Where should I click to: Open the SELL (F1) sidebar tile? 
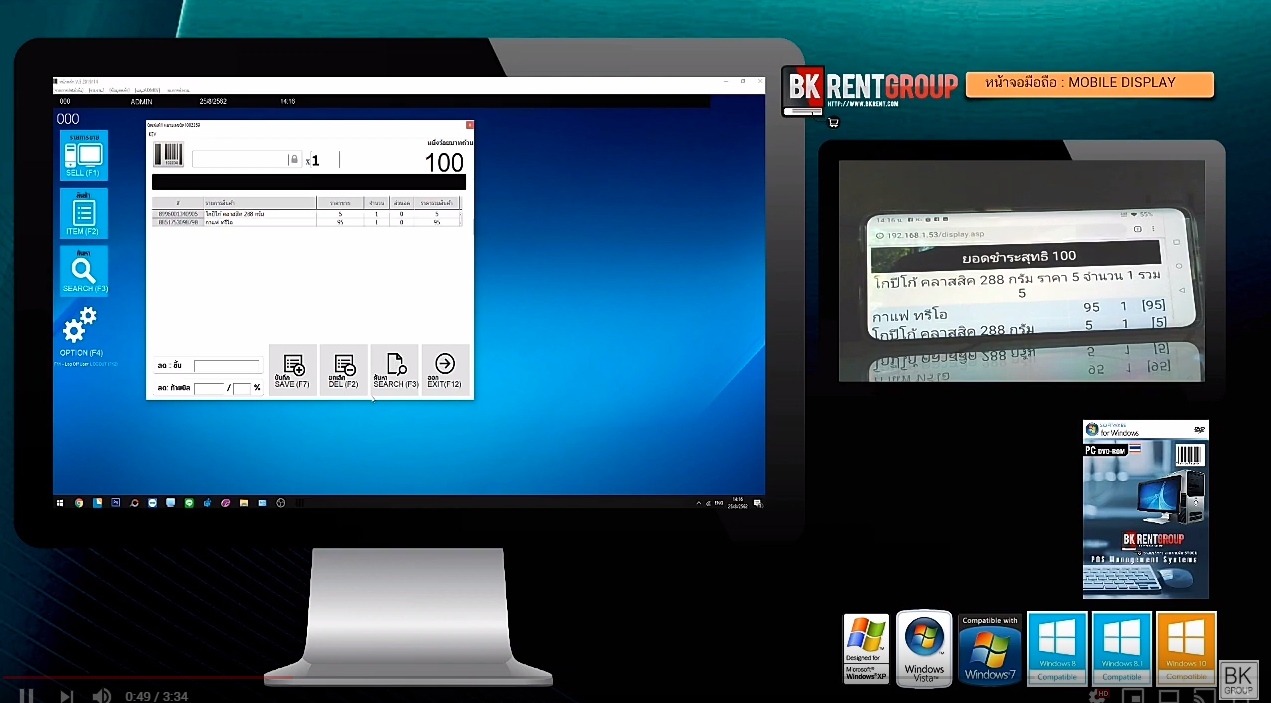(84, 155)
